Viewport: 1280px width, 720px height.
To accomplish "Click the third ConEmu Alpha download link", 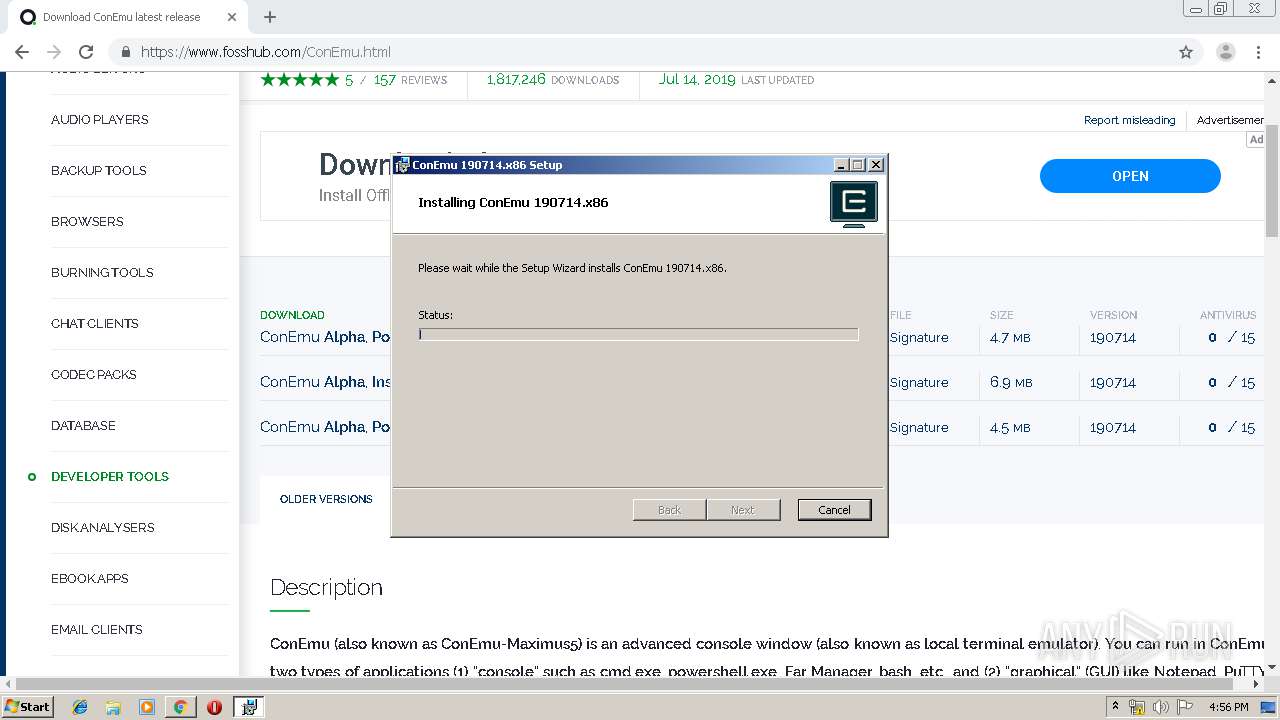I will [325, 427].
